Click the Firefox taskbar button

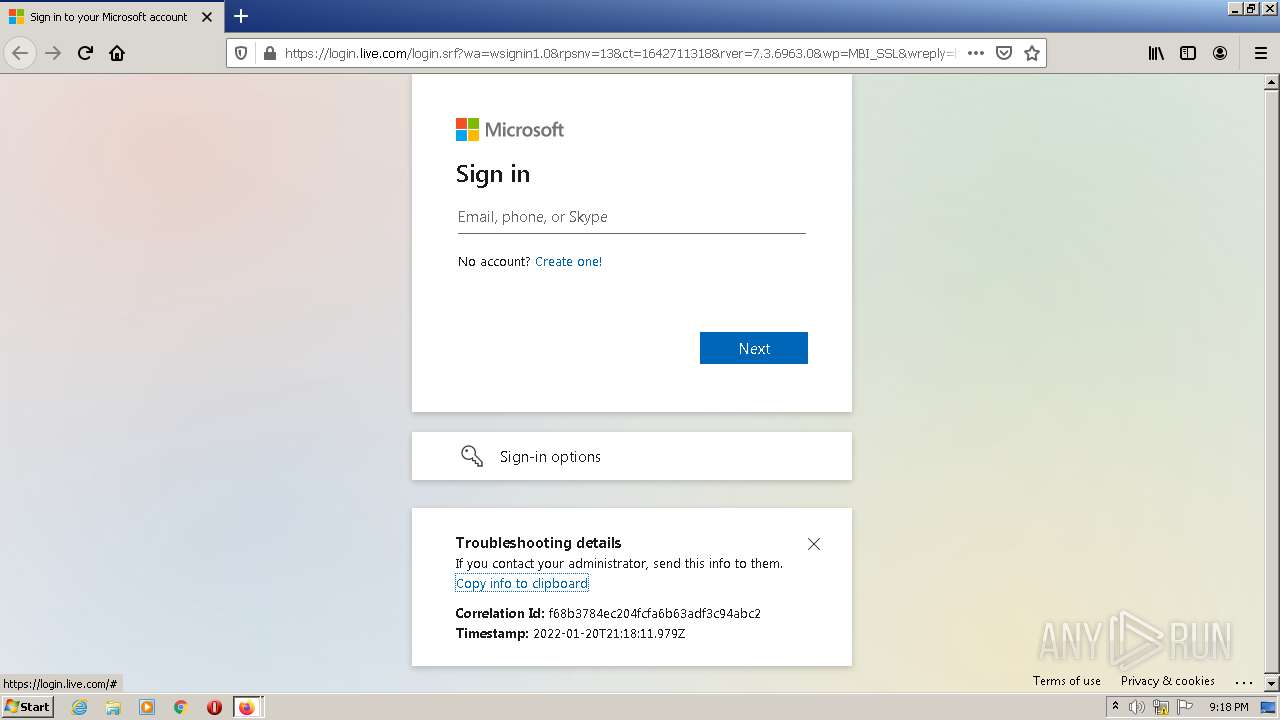247,707
